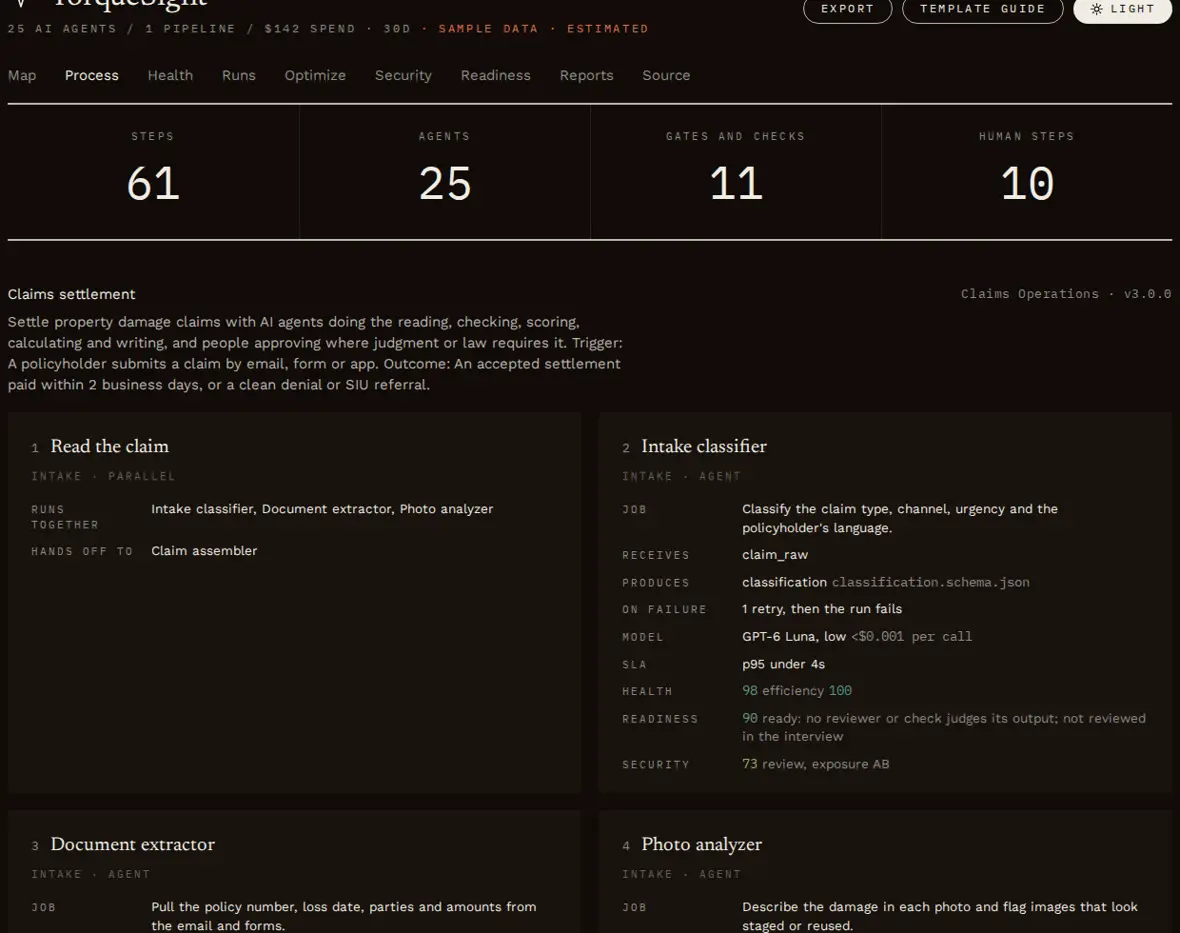Click the claims settlement description paragraph
The image size is (1180, 933).
pos(315,353)
